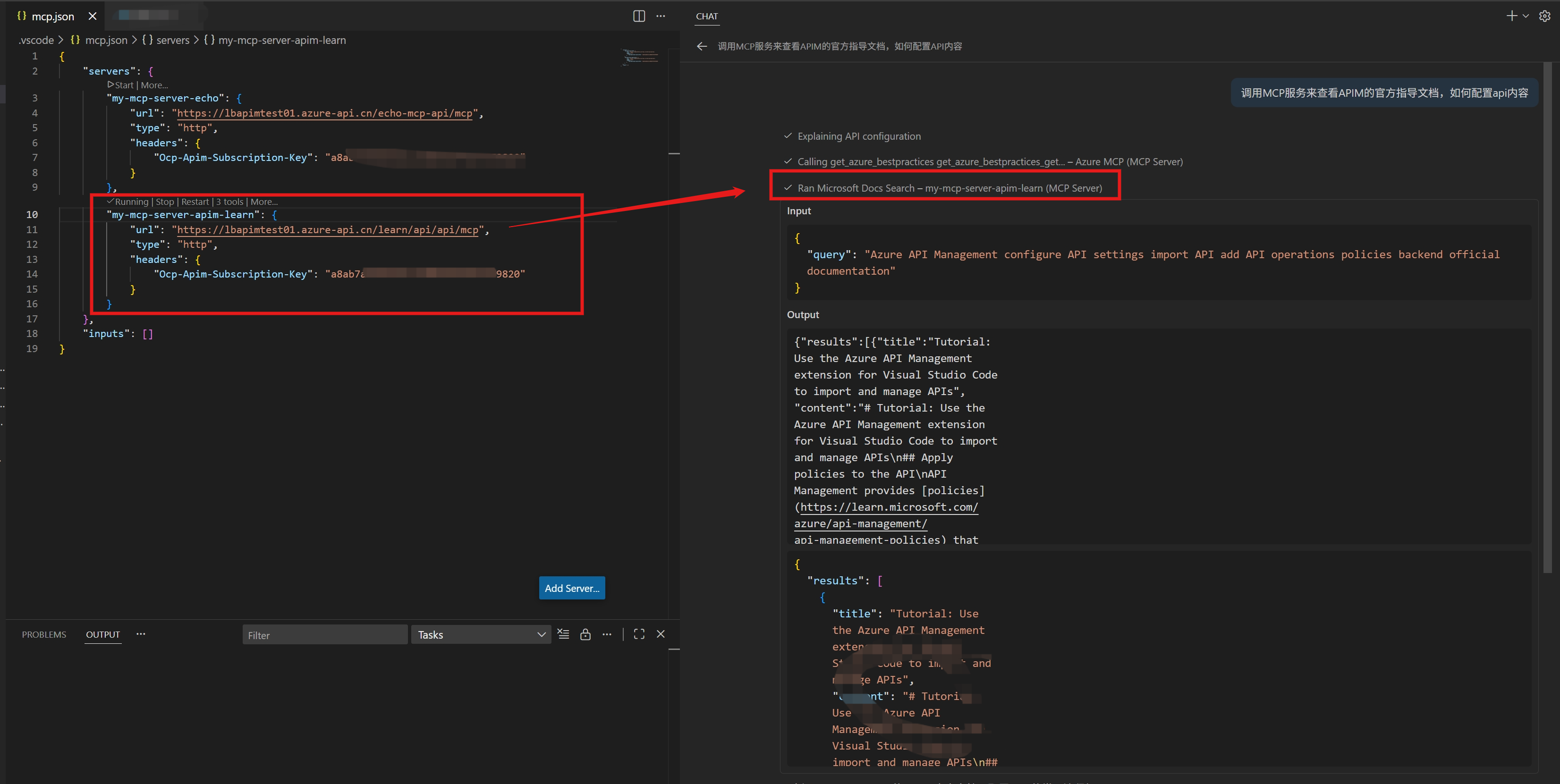The height and width of the screenshot is (784, 1560).
Task: Show the 3 tools codelens
Action: [229, 202]
